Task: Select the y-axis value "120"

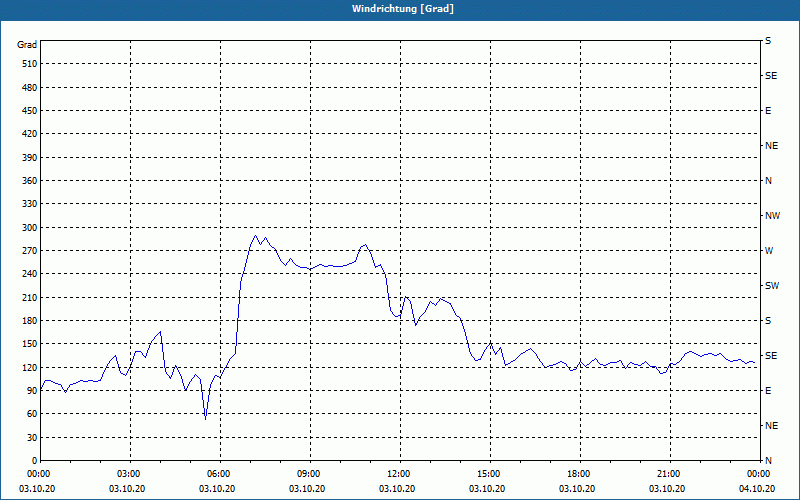Action: click(30, 367)
